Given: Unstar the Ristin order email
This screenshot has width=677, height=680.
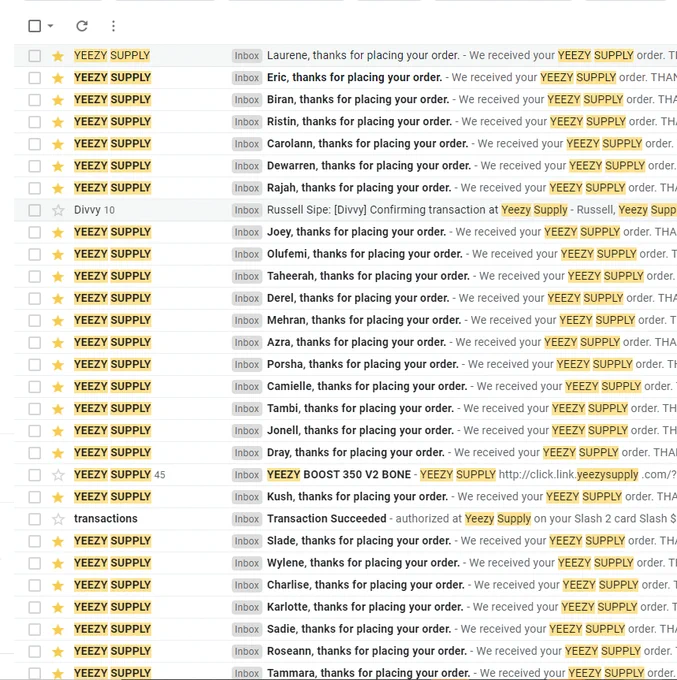Looking at the screenshot, I should [58, 122].
